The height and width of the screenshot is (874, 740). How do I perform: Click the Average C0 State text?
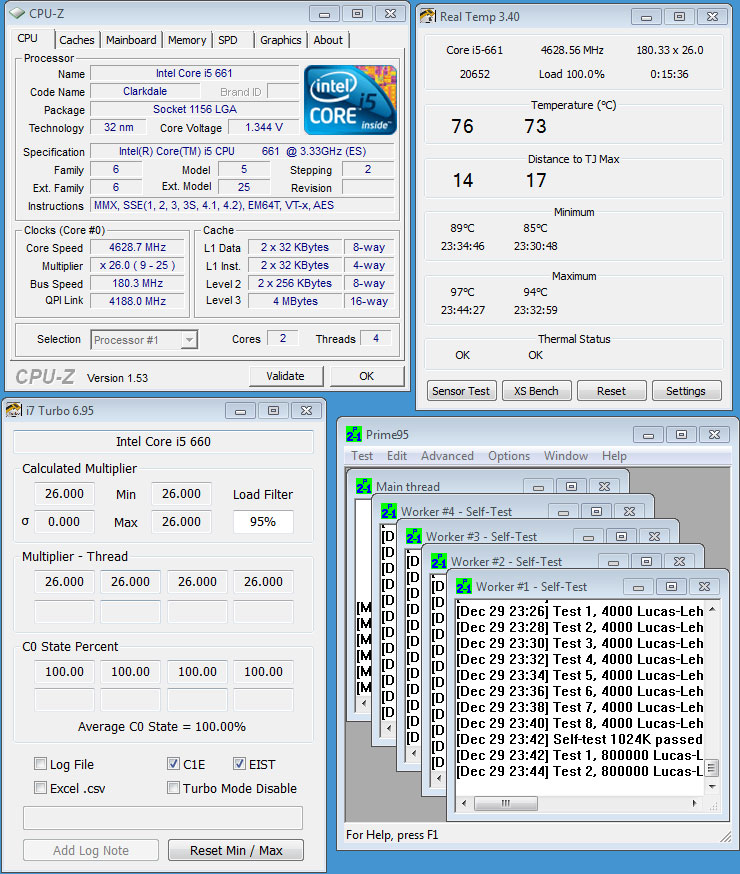pyautogui.click(x=162, y=727)
